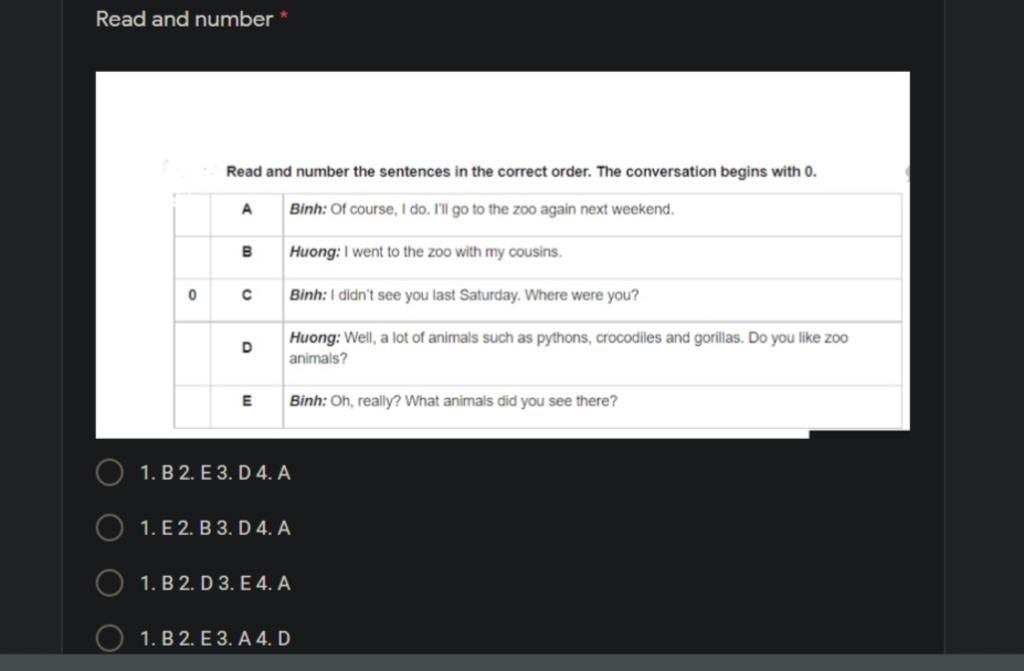Click the sentence "Of course, I do" in row A

[x=482, y=210]
